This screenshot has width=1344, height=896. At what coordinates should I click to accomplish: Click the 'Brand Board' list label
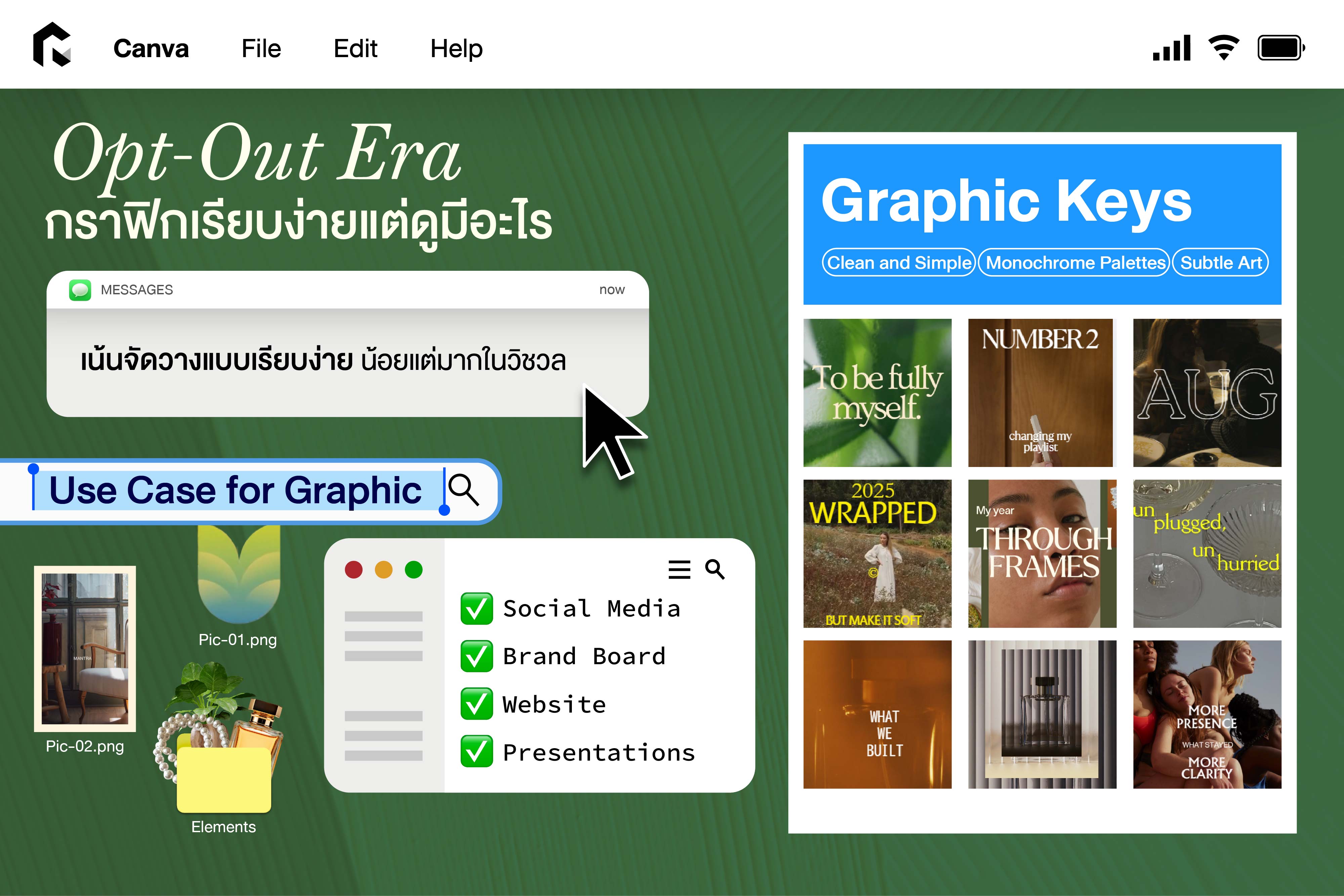[x=584, y=656]
